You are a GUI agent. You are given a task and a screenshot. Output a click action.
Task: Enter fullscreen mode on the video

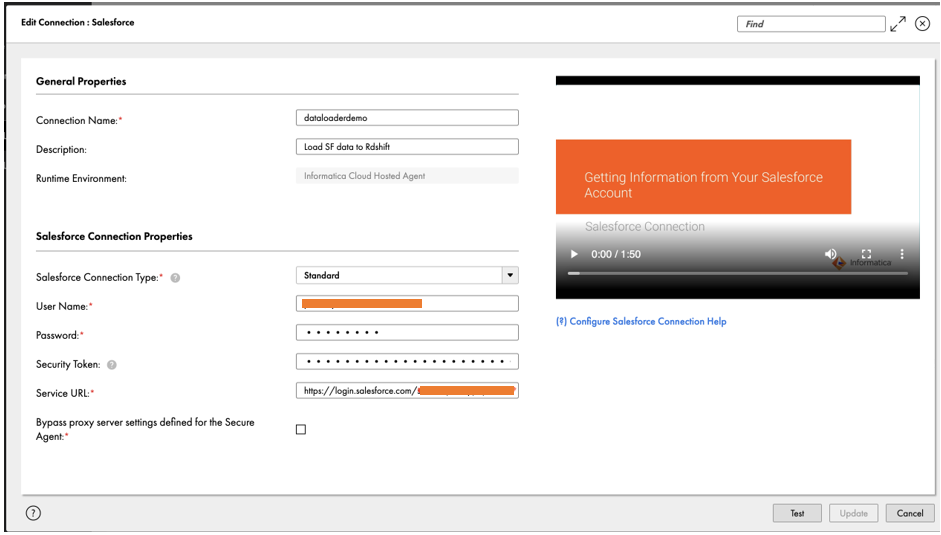pos(866,254)
